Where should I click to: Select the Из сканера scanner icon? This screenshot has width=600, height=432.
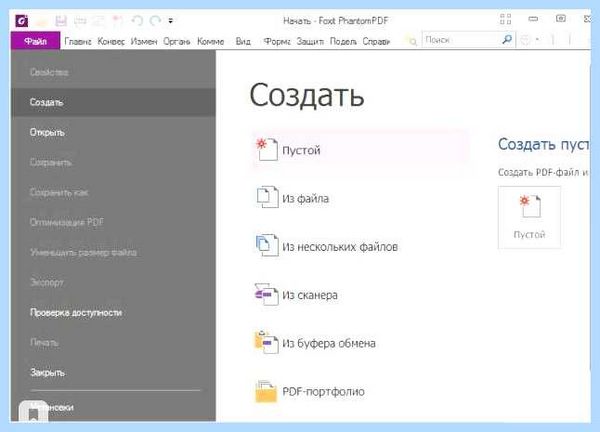pyautogui.click(x=266, y=294)
